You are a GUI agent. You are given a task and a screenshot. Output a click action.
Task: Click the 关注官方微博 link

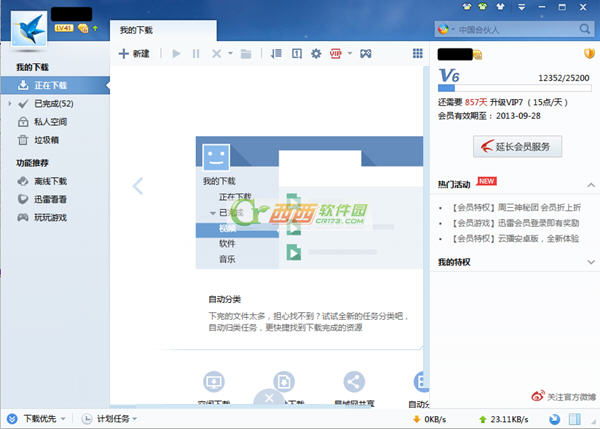[x=564, y=396]
